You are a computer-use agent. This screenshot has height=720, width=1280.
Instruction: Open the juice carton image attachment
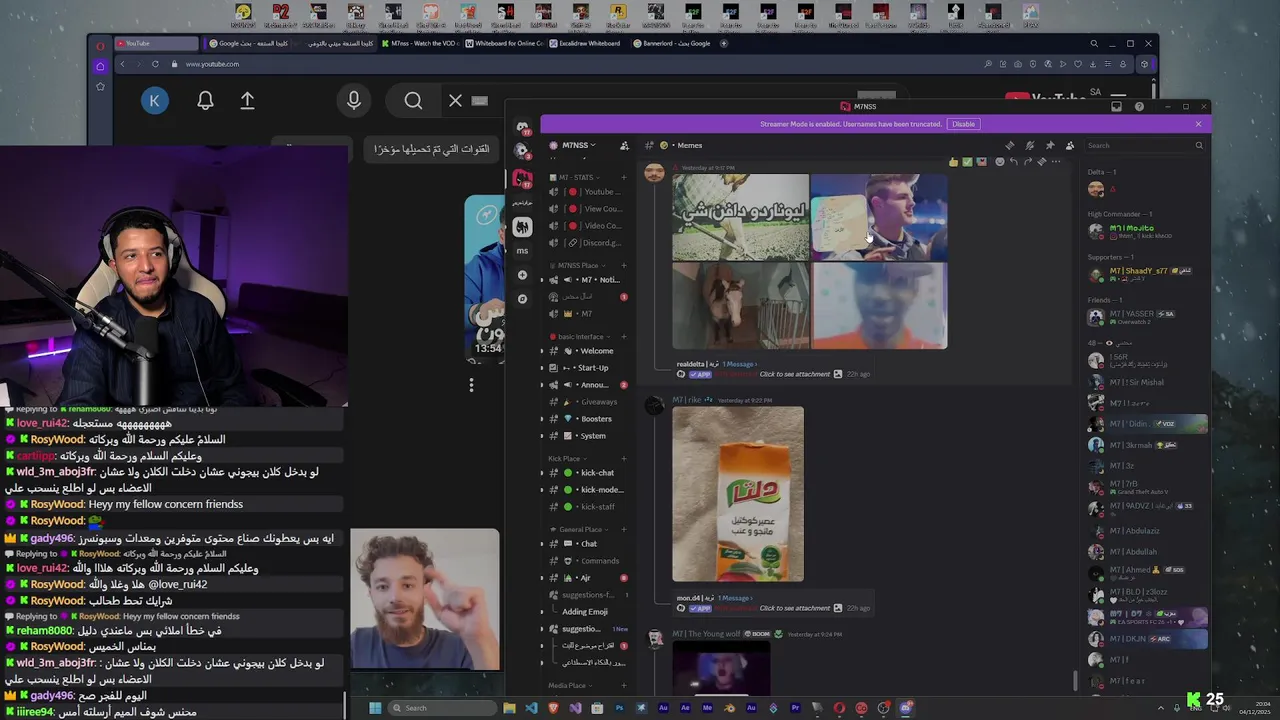[x=738, y=494]
